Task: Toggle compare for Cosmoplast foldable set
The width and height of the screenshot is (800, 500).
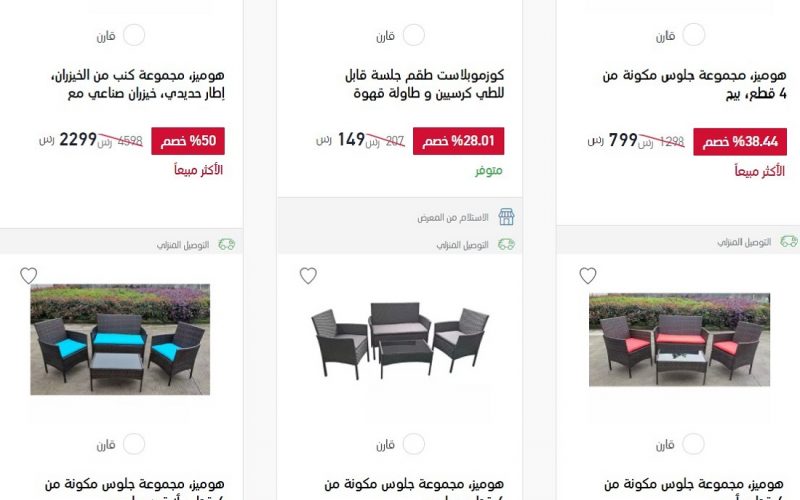Action: coord(414,35)
